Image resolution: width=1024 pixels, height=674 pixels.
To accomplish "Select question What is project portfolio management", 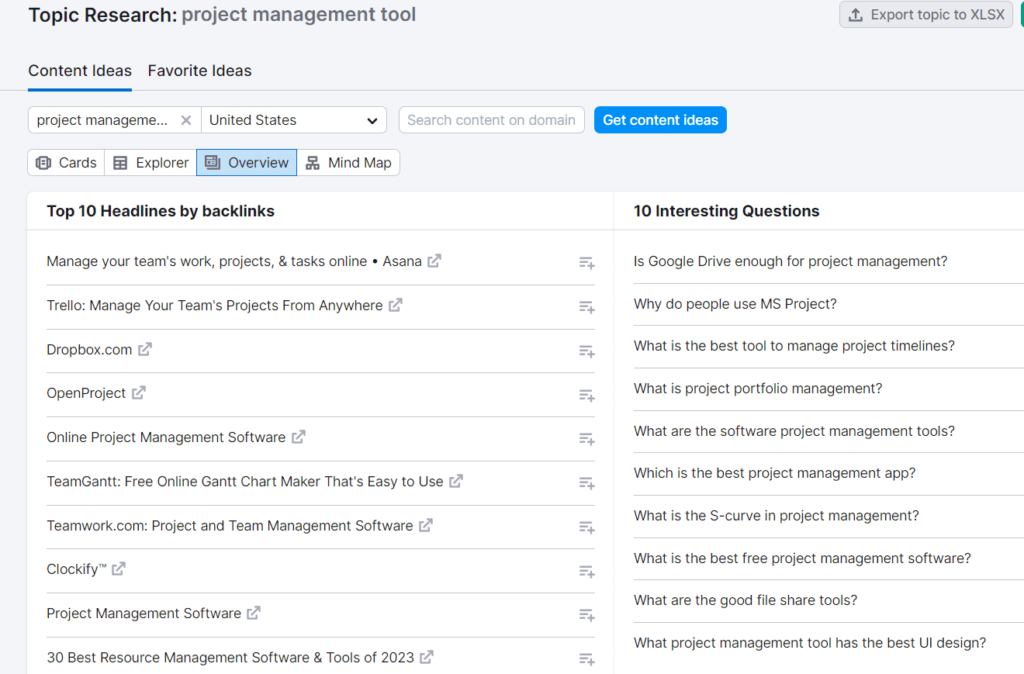I will point(758,389).
